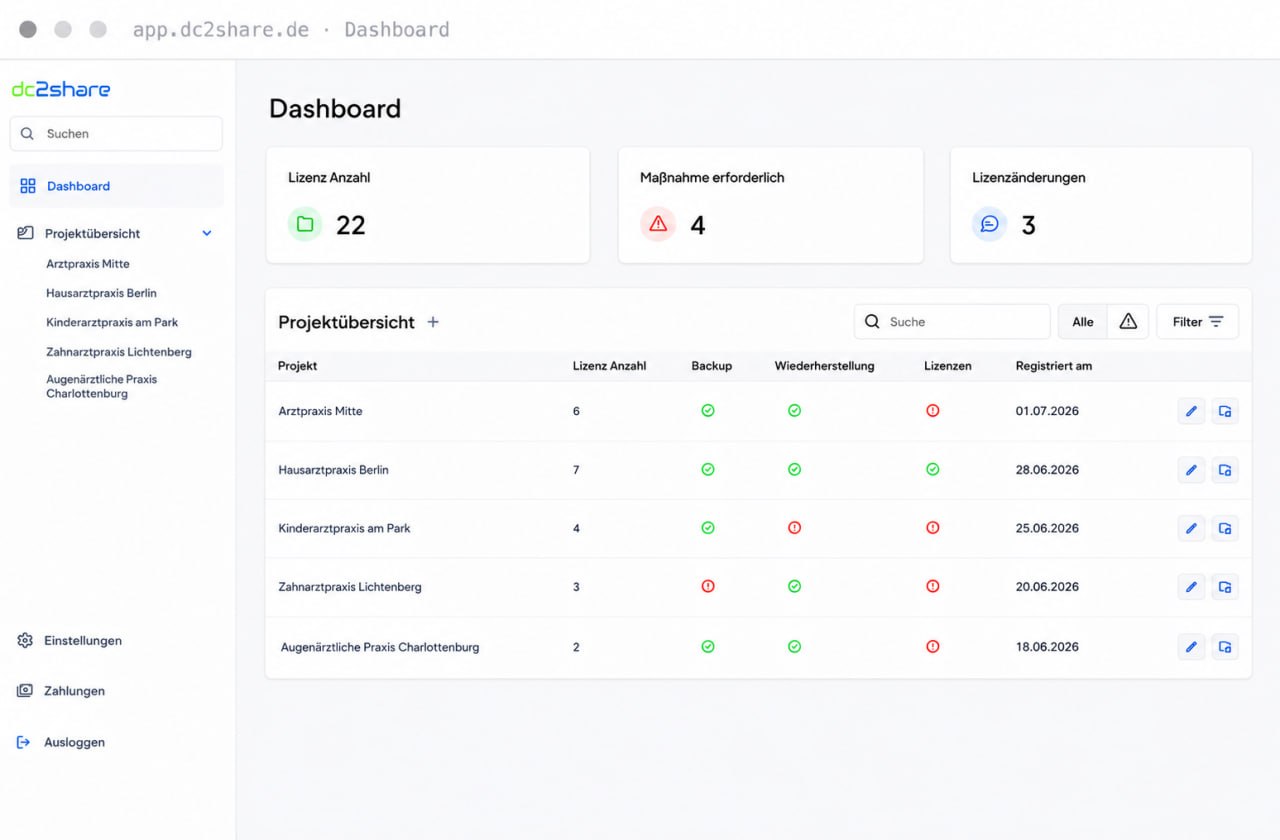Viewport: 1280px width, 840px height.
Task: Click the date 28.06.2026
Action: [1047, 470]
